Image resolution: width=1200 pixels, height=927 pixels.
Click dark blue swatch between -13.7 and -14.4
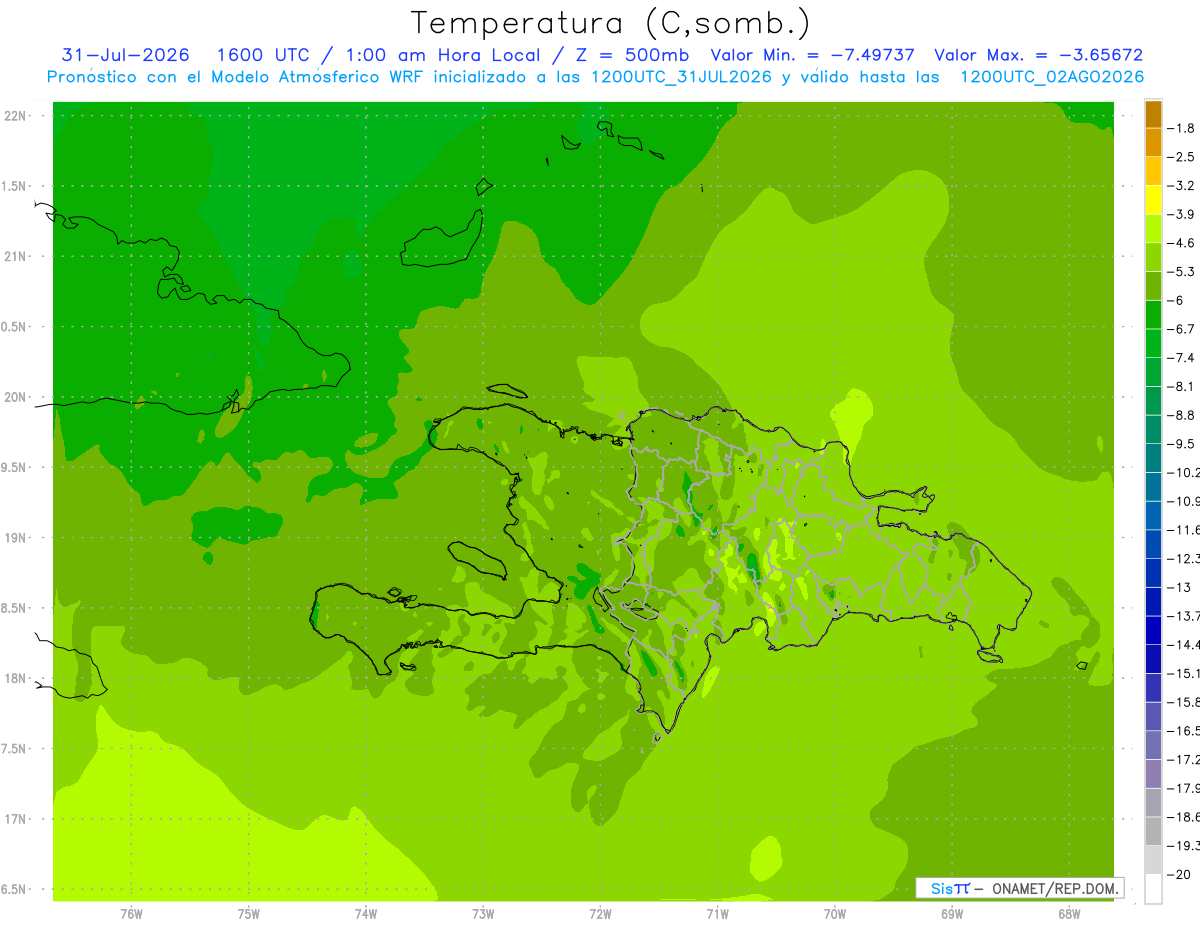pos(1153,630)
